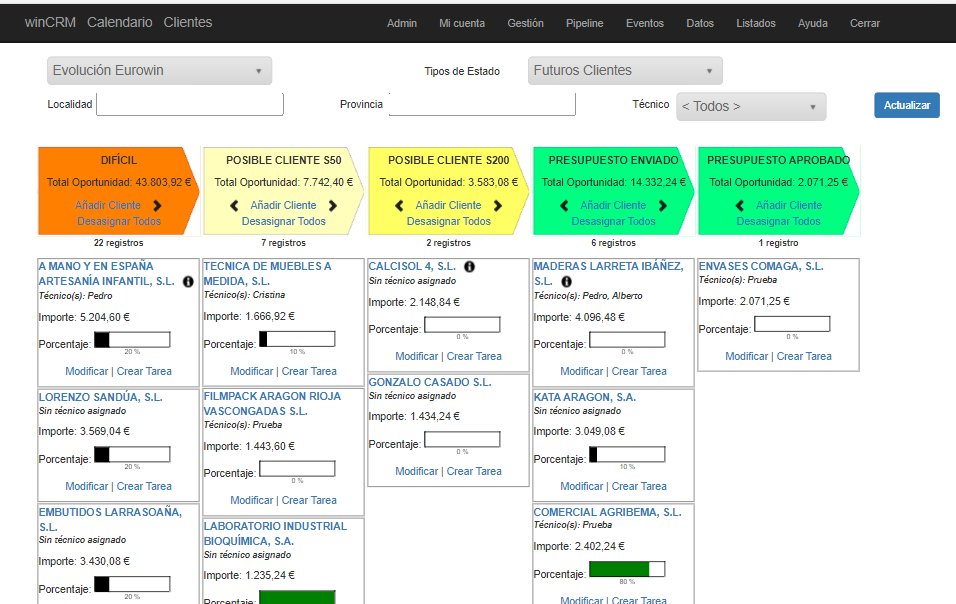956x604 pixels.
Task: Click Modificar for LORENZO SANDÚA card
Action: pyautogui.click(x=87, y=486)
